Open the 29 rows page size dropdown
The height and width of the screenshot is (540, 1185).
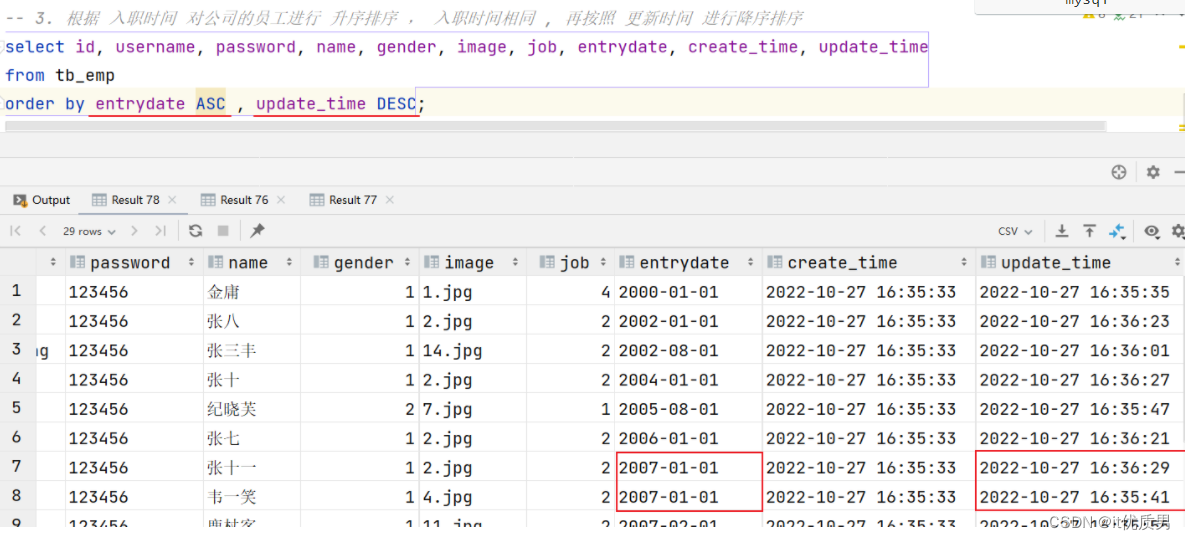point(89,231)
